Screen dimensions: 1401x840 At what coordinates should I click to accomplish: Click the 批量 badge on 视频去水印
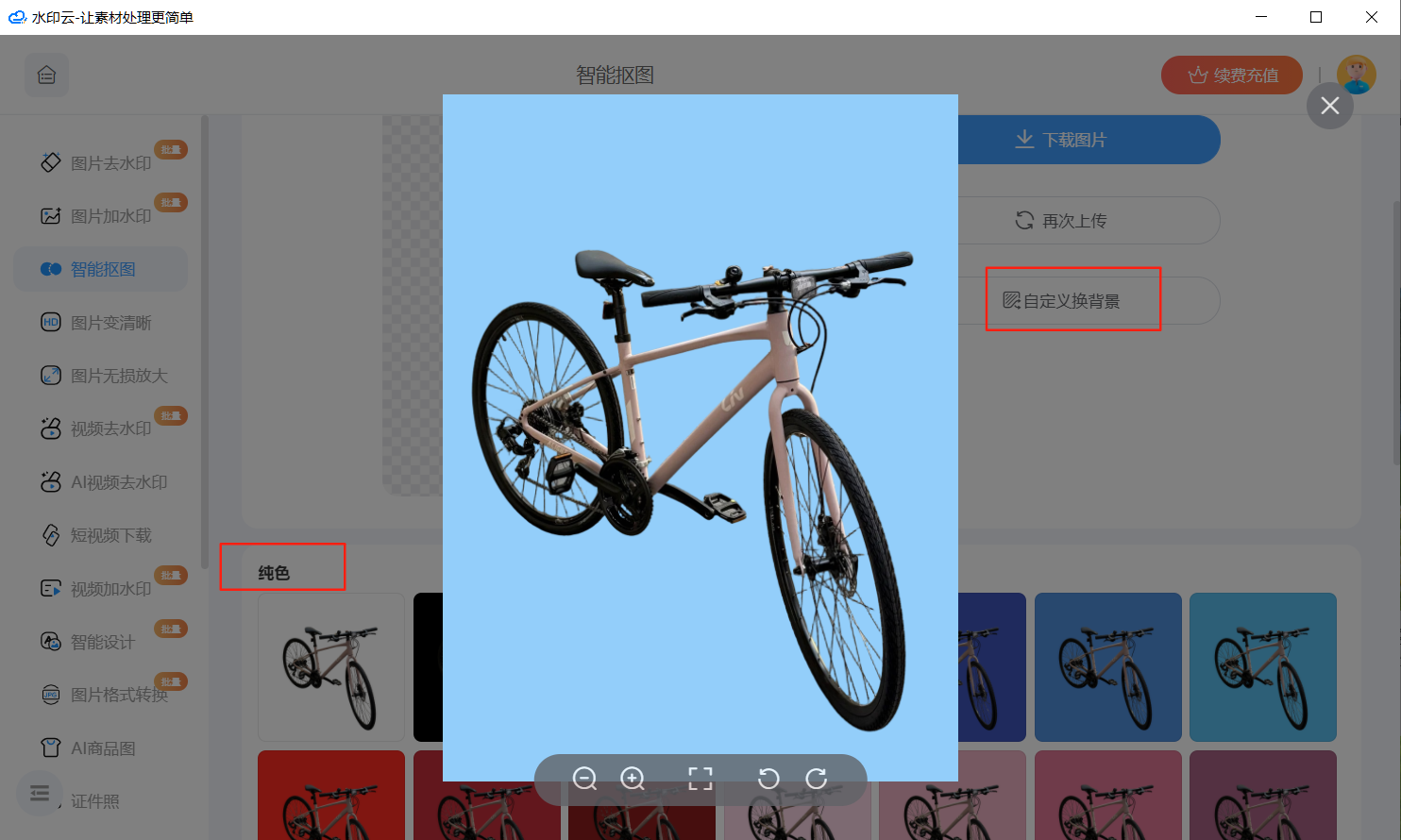pyautogui.click(x=171, y=415)
